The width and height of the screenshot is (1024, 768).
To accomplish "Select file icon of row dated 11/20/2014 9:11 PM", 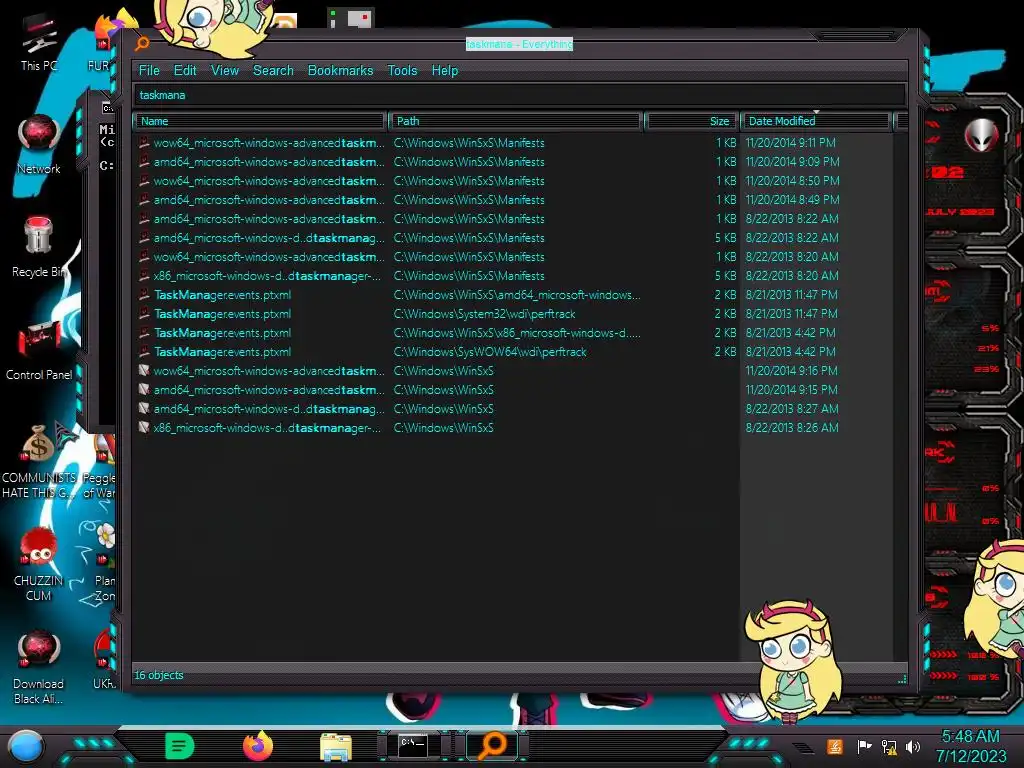I will click(144, 142).
